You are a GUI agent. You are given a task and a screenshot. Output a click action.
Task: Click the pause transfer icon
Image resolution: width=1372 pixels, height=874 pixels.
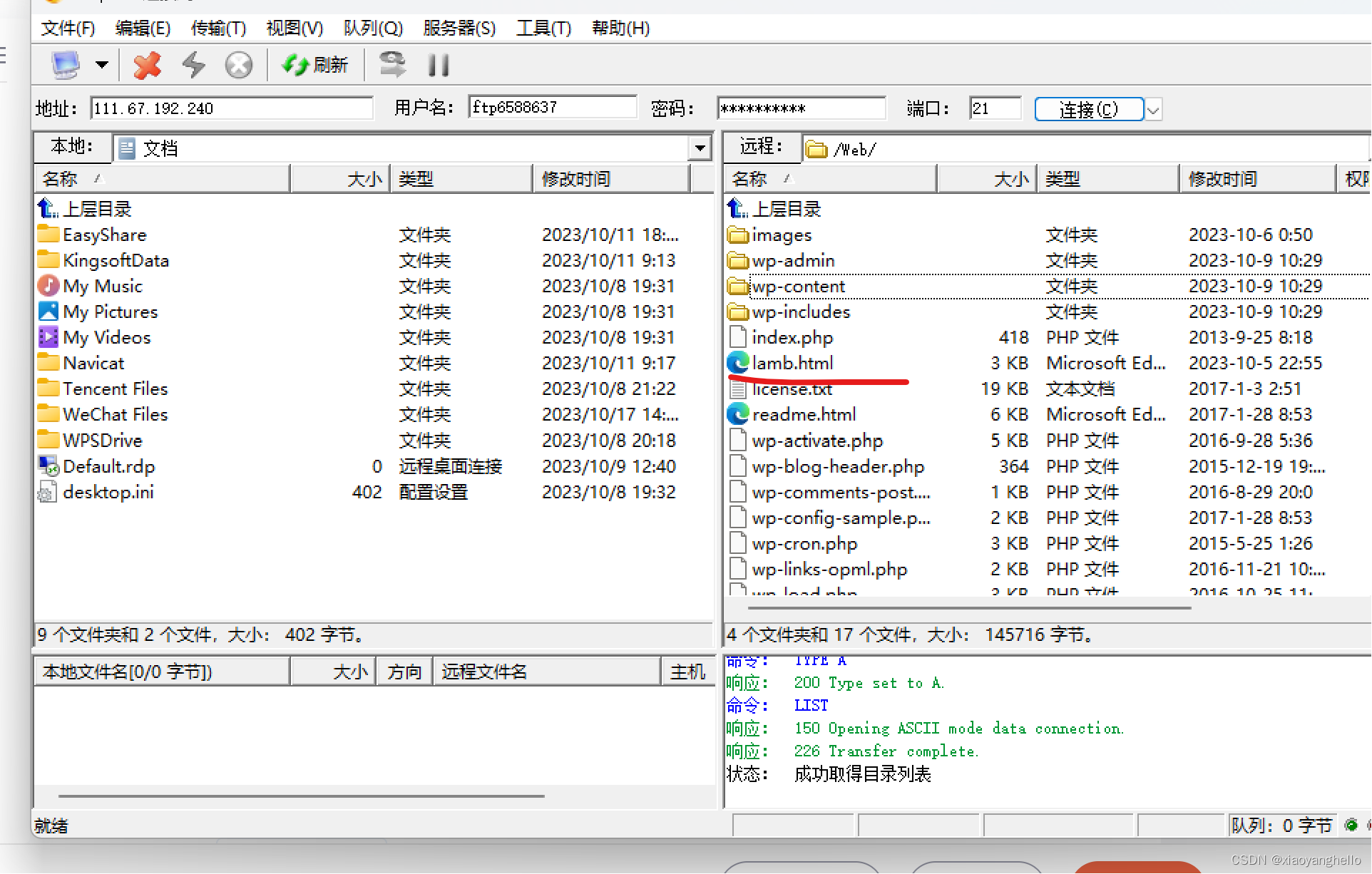point(439,66)
